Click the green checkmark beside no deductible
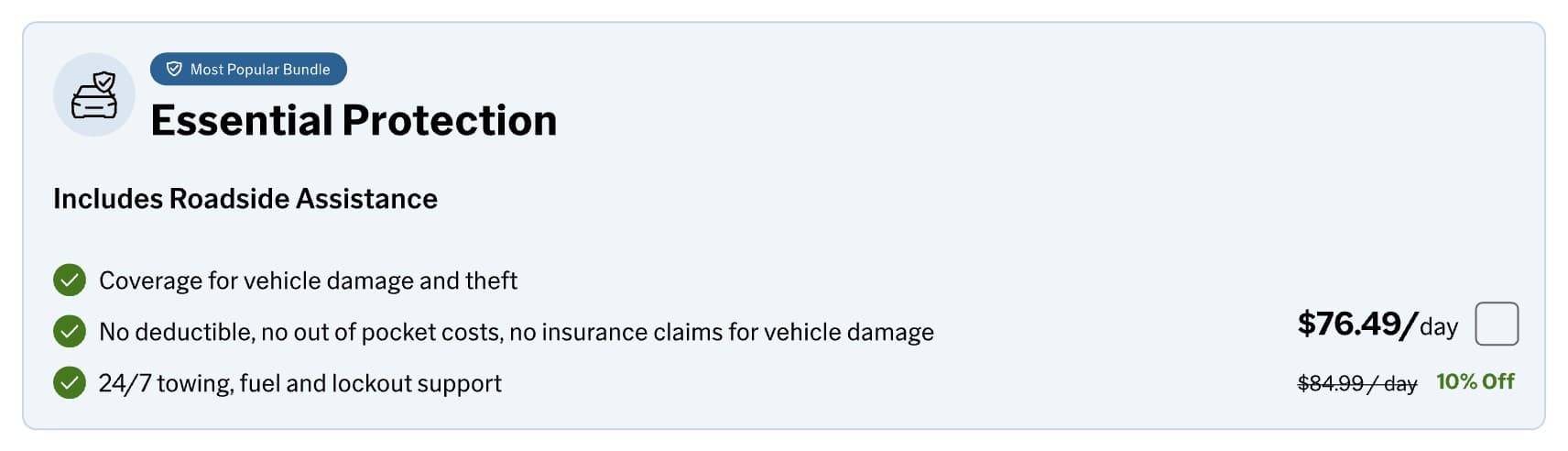 click(70, 331)
